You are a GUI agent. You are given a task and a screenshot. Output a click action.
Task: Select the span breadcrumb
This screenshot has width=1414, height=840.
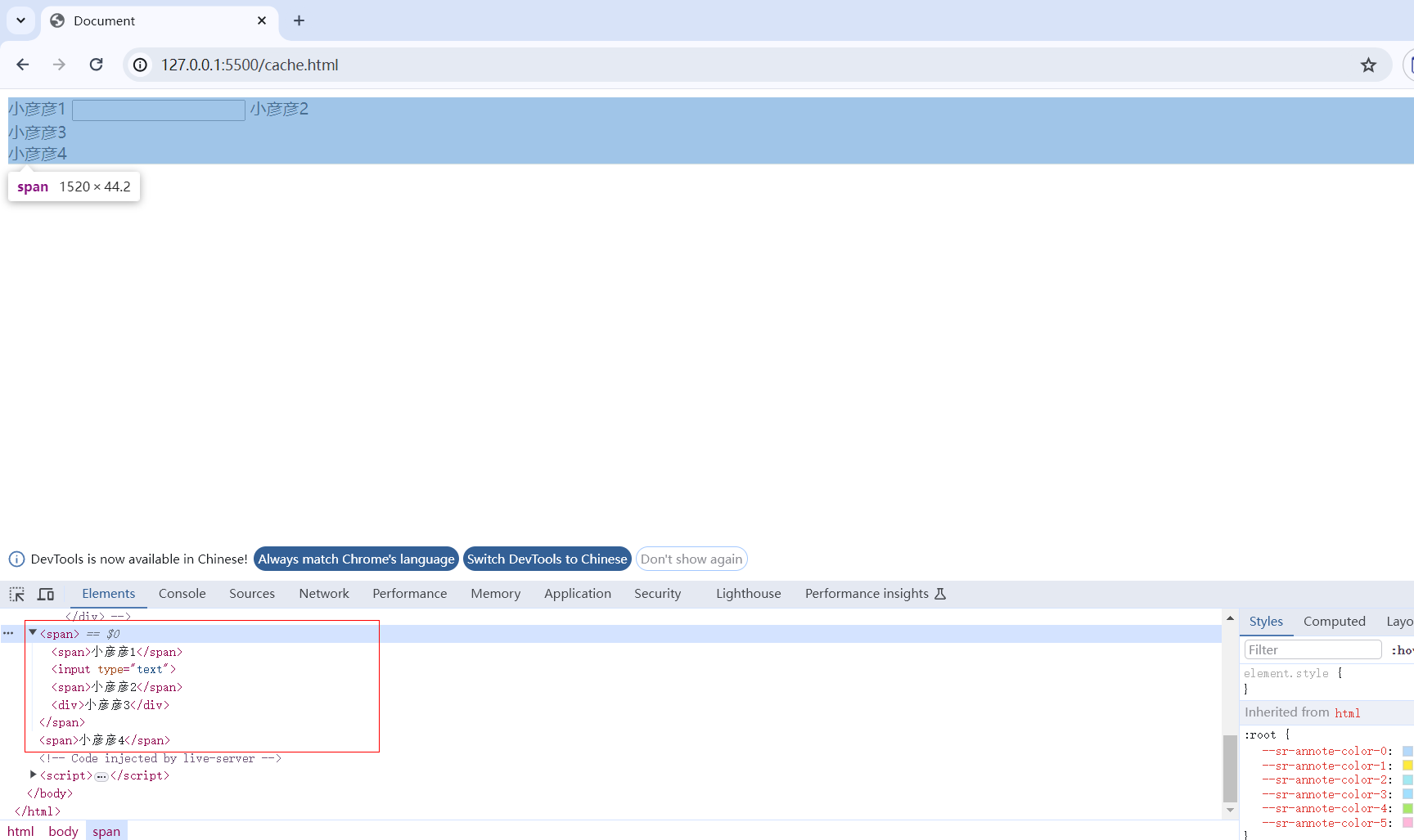106,831
